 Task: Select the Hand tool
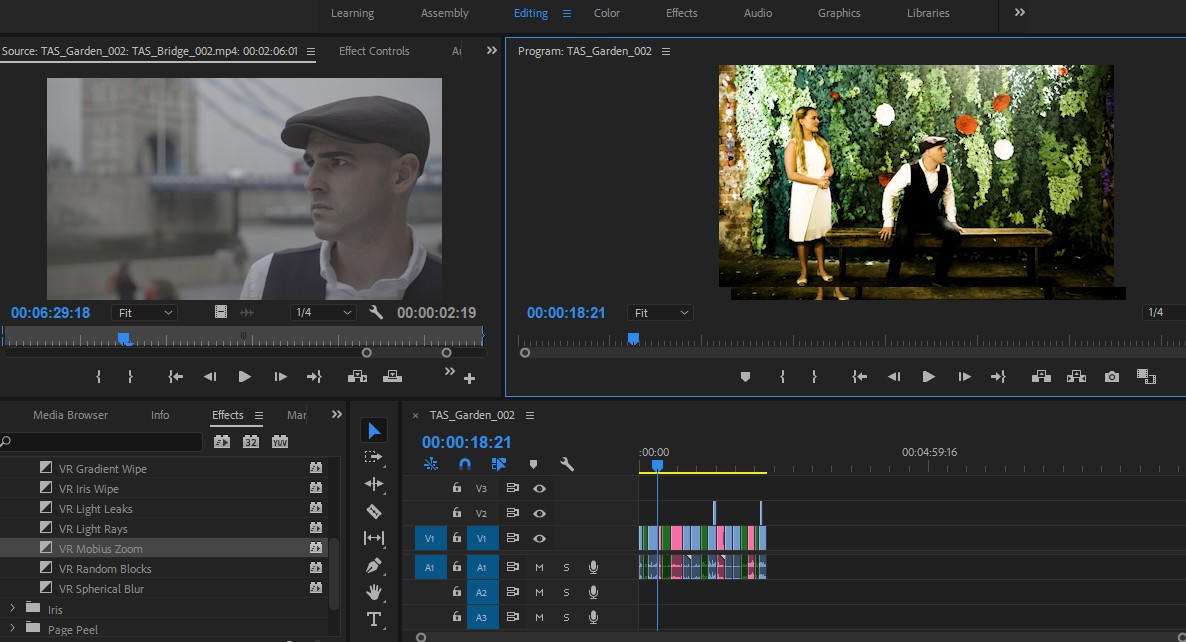tap(374, 592)
